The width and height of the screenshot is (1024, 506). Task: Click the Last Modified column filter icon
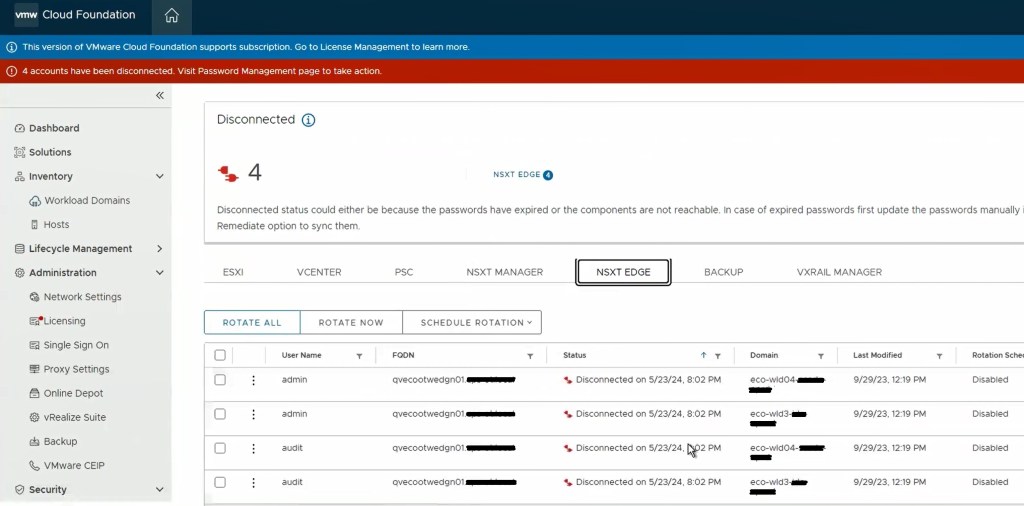click(x=939, y=356)
